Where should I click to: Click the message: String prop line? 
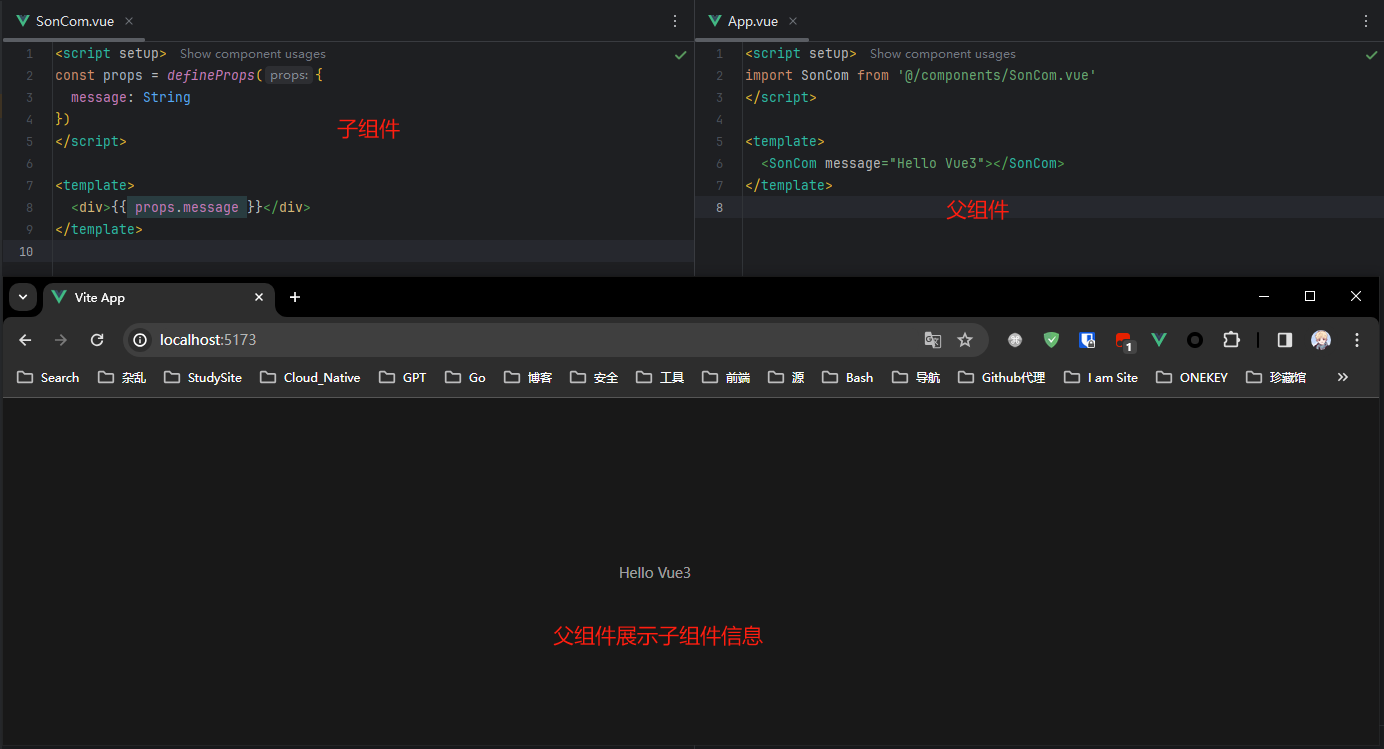coord(131,97)
